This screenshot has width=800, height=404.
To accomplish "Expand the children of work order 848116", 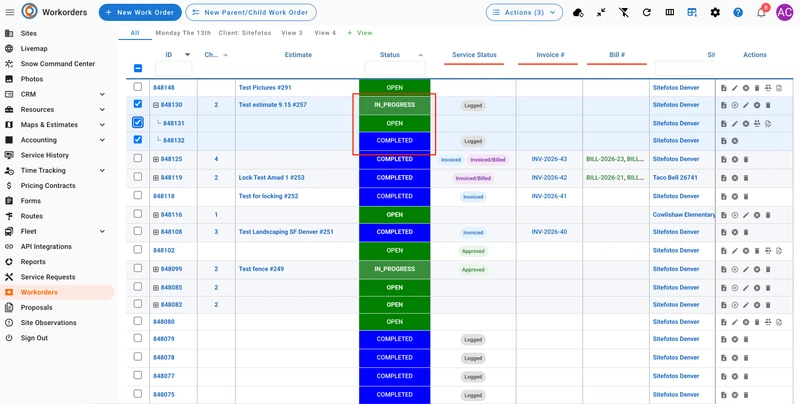I will (x=156, y=215).
